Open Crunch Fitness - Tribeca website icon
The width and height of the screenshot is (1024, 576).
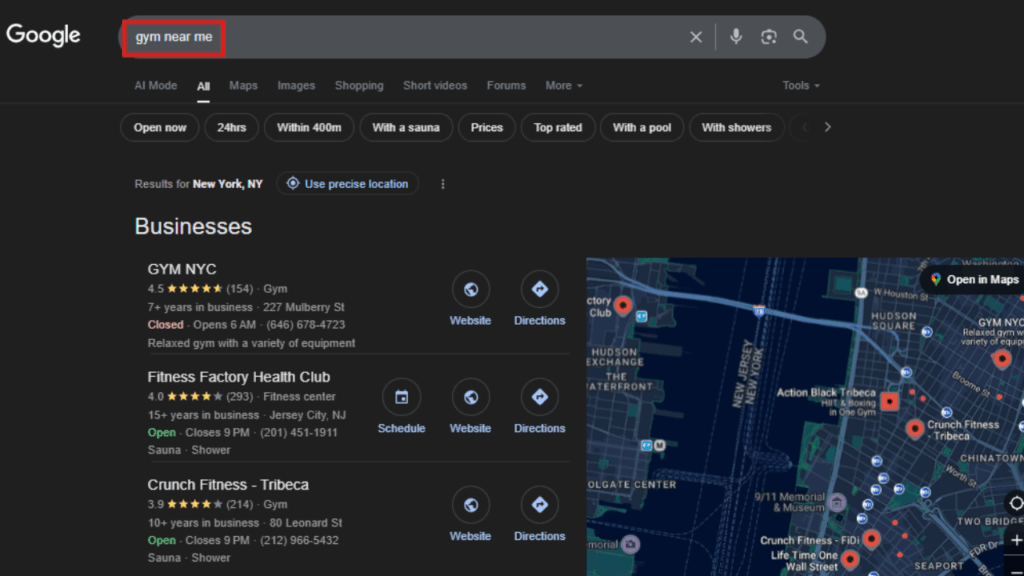(x=470, y=505)
